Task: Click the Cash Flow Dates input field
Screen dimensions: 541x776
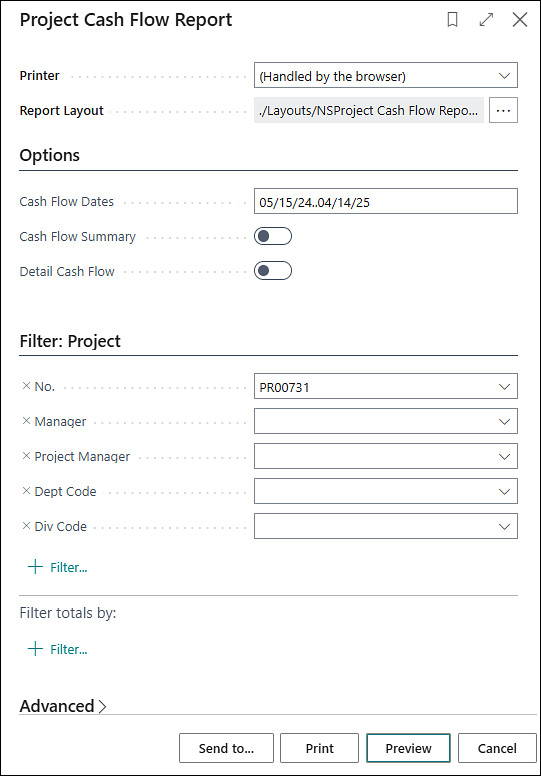Action: point(386,201)
